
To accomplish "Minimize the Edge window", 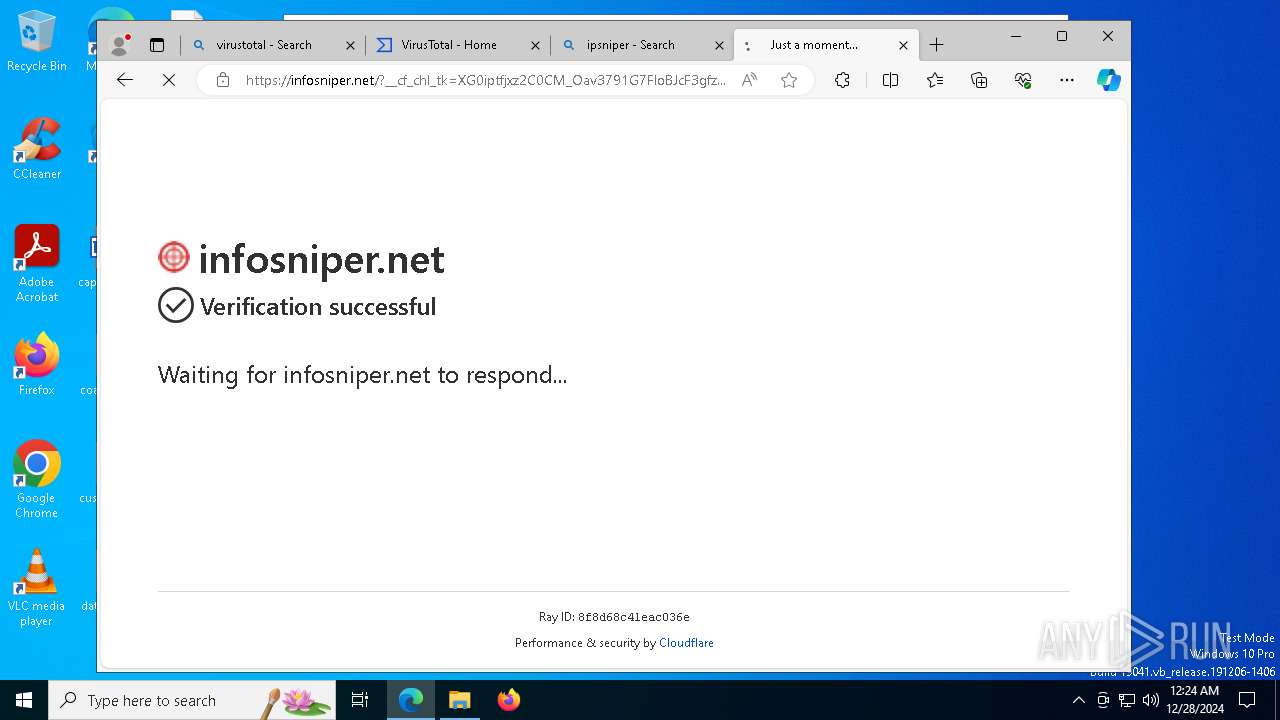I will pyautogui.click(x=1016, y=36).
